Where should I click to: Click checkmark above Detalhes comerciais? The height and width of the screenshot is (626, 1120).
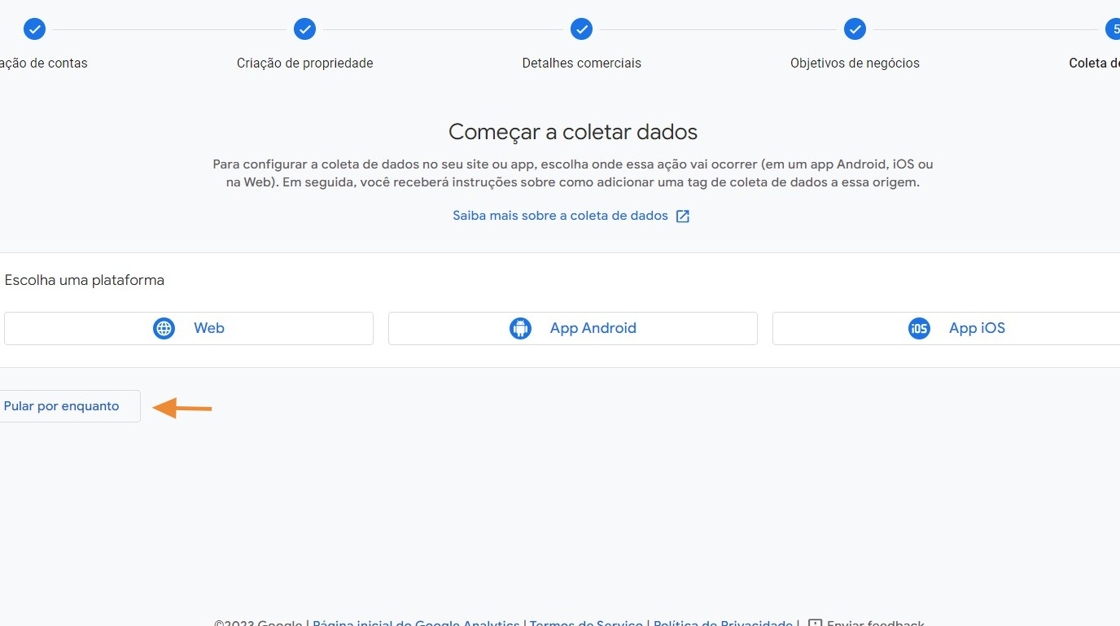click(x=581, y=29)
